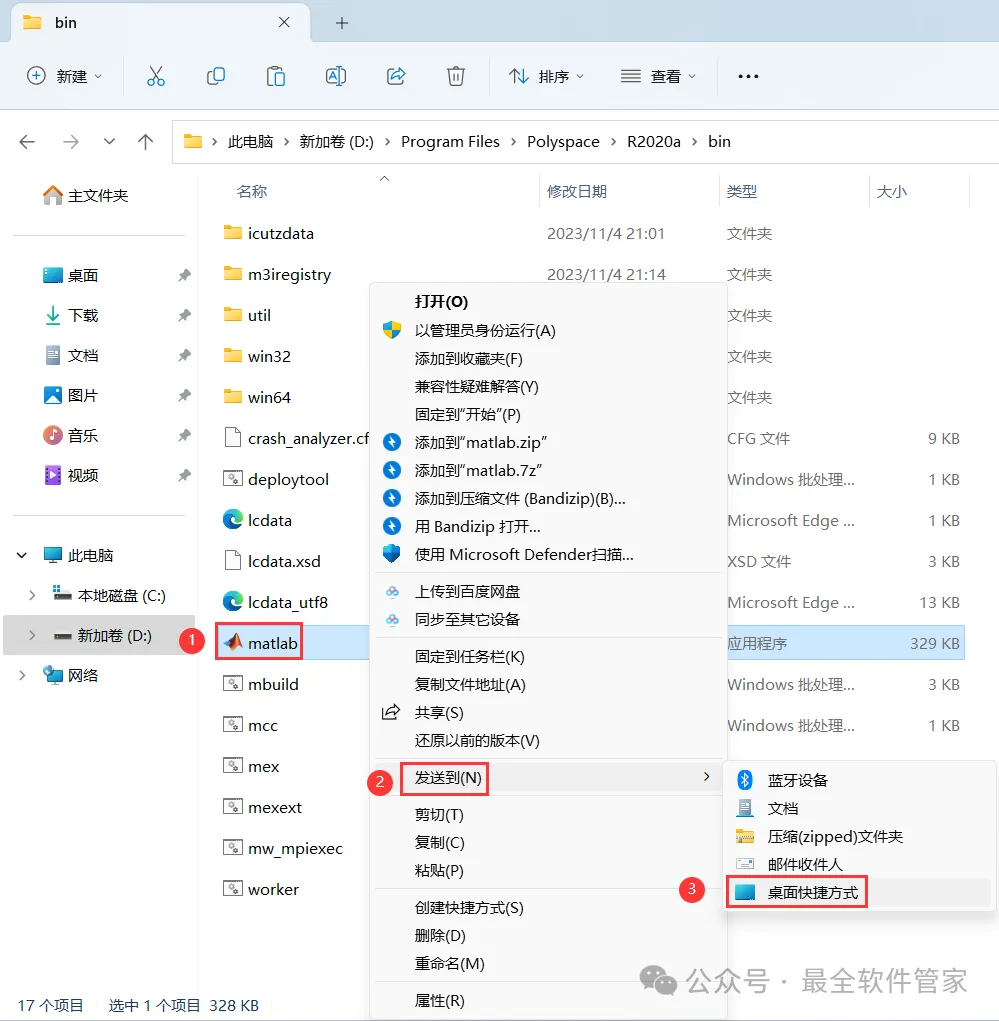Click the 蓝牙设备 Bluetooth icon in submenu
The height and width of the screenshot is (1021, 999).
[x=745, y=779]
